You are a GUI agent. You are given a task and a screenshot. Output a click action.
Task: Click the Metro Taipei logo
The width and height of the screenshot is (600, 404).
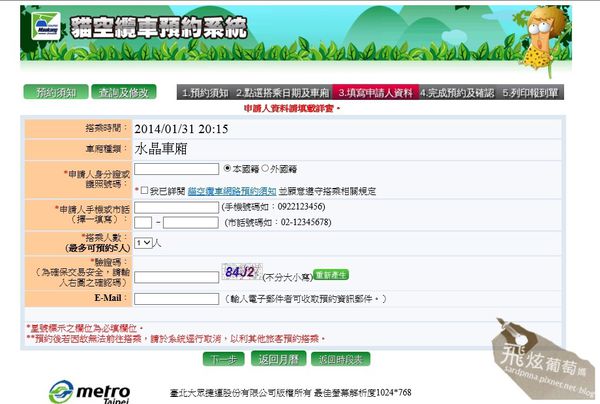coord(89,392)
